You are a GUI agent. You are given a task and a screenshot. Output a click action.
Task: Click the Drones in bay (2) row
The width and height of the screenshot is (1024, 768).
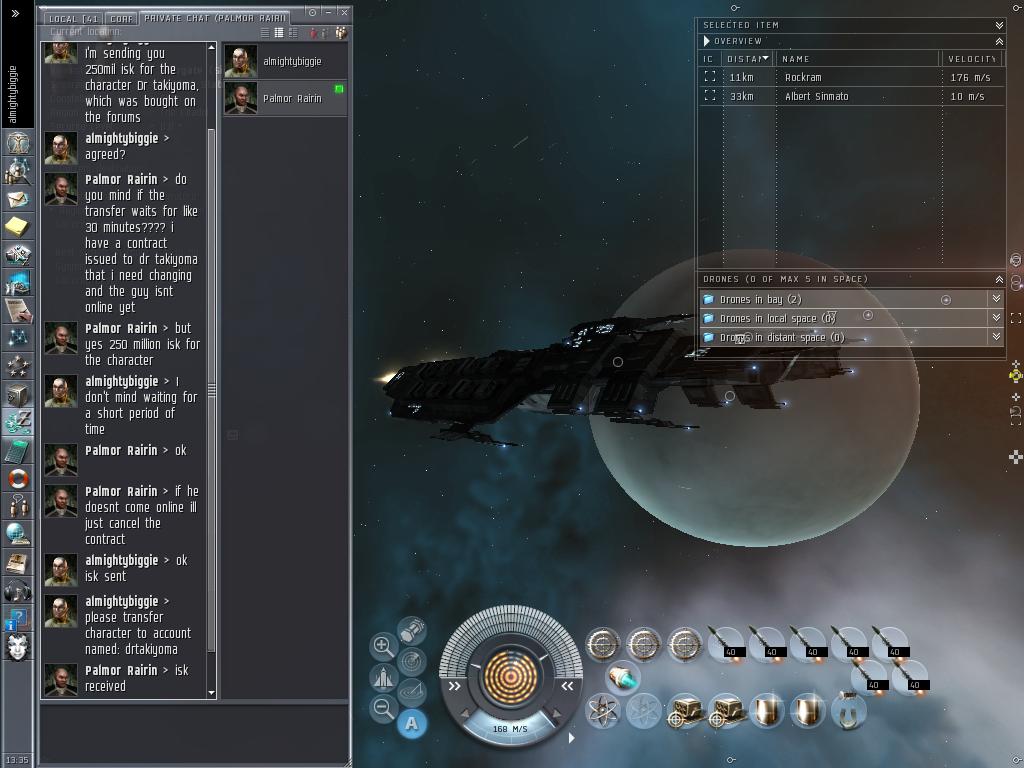click(x=852, y=299)
